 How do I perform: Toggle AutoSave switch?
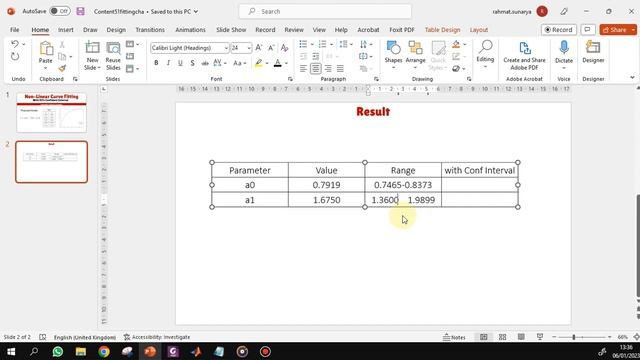pos(60,11)
